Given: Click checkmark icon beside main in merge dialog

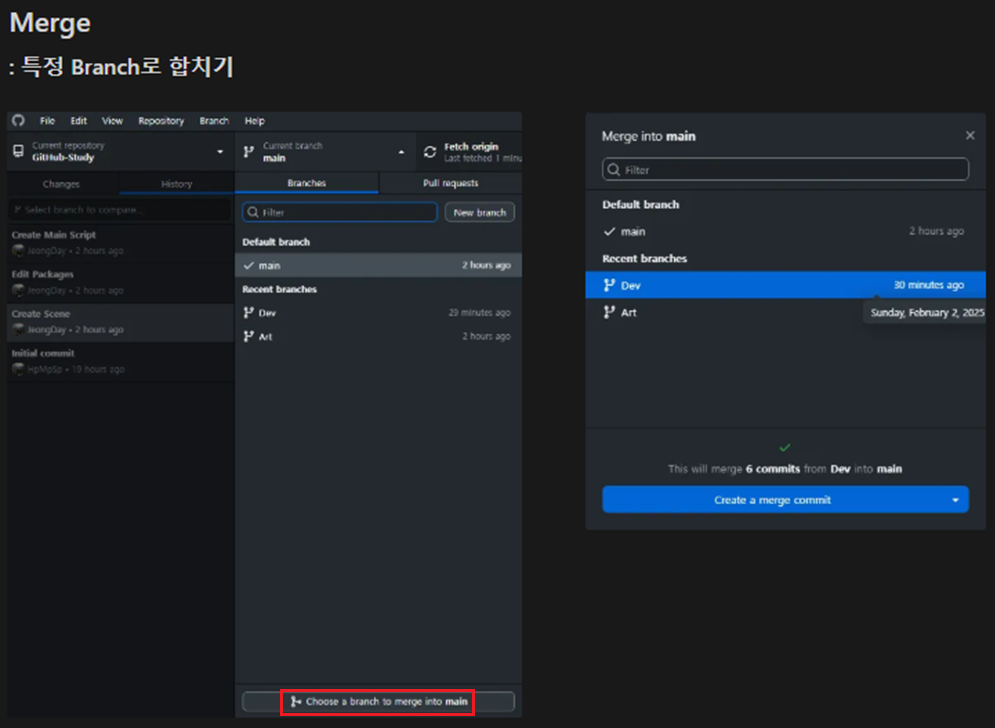Looking at the screenshot, I should pos(609,231).
